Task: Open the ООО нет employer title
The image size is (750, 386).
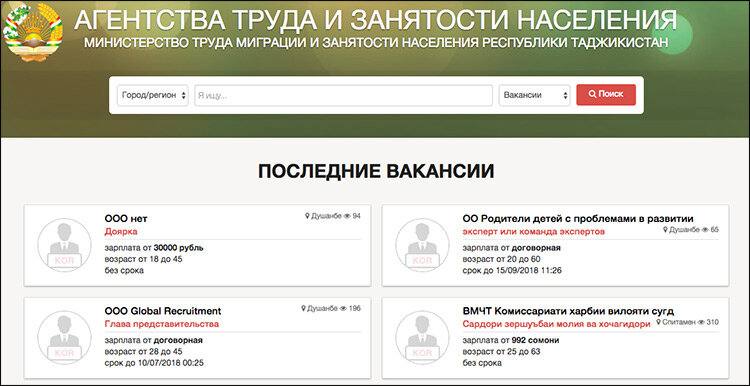Action: point(126,219)
